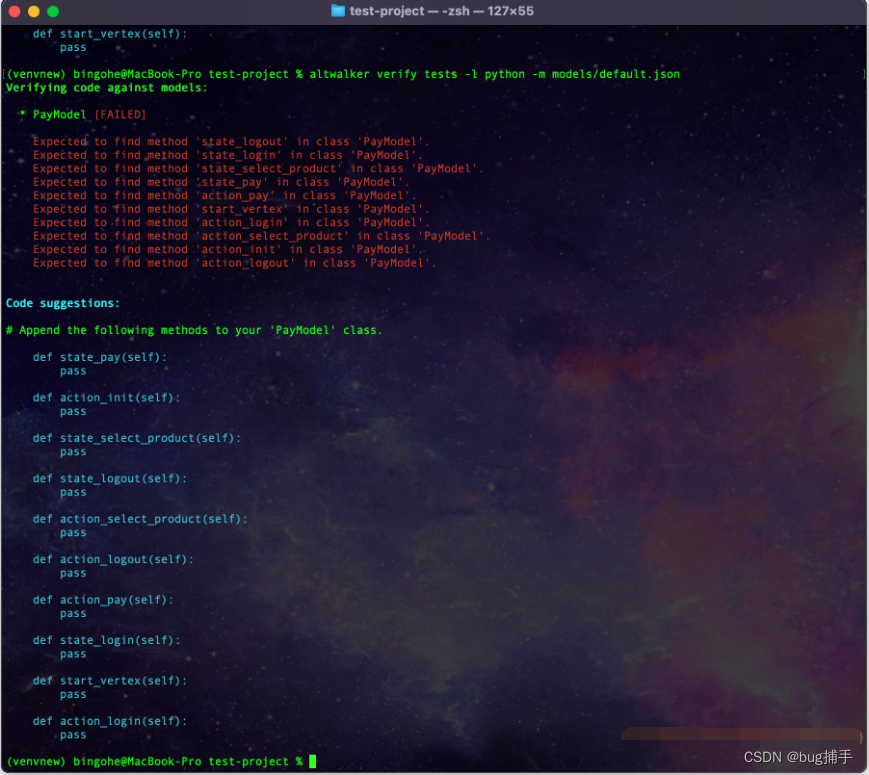Click the 'def state_logout(self):' line

(x=110, y=478)
